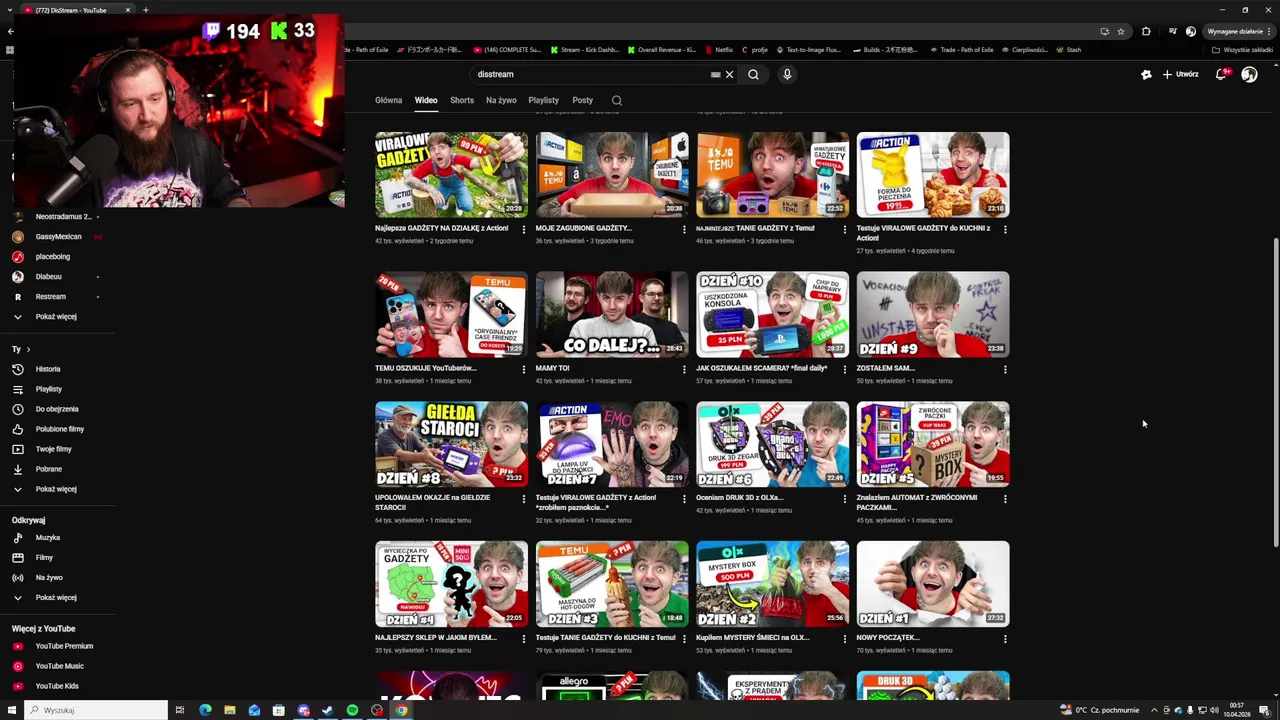Open Muzyka in Odkrywaj section

pos(48,538)
